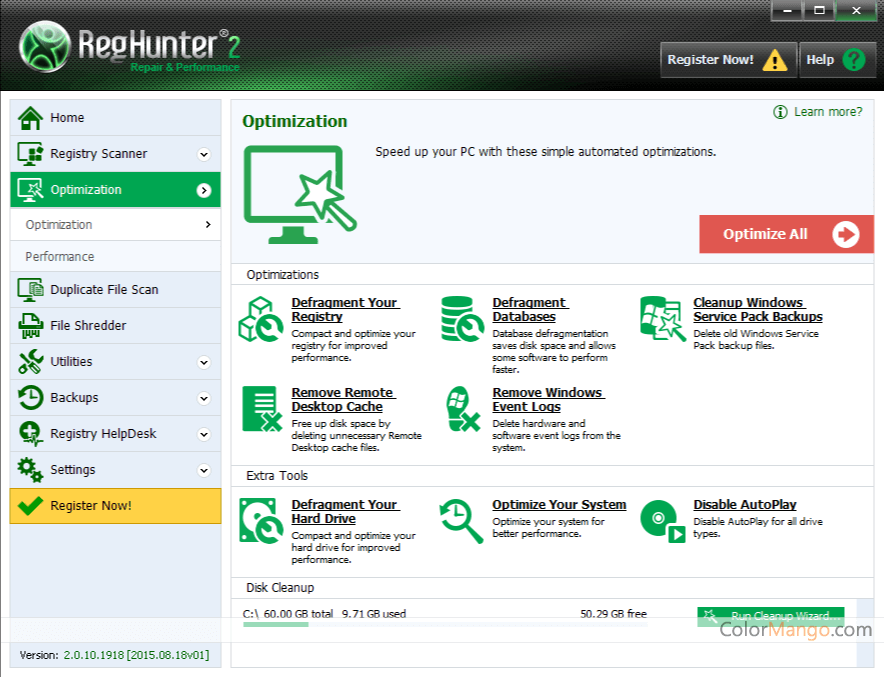This screenshot has height=677, width=884.
Task: Click the Registry Scanner sidebar icon
Action: [30, 154]
